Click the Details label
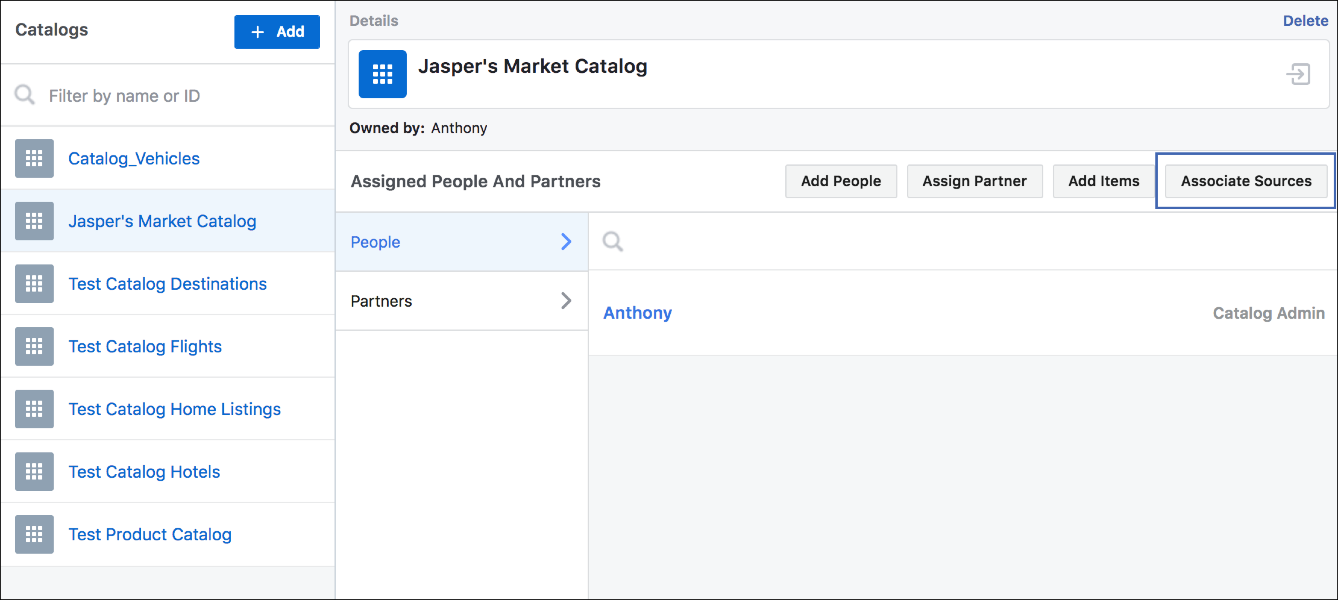This screenshot has width=1338, height=600. click(x=374, y=20)
